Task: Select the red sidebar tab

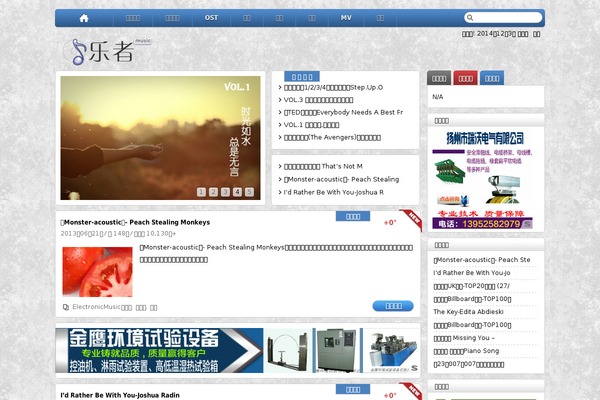Action: [x=465, y=78]
